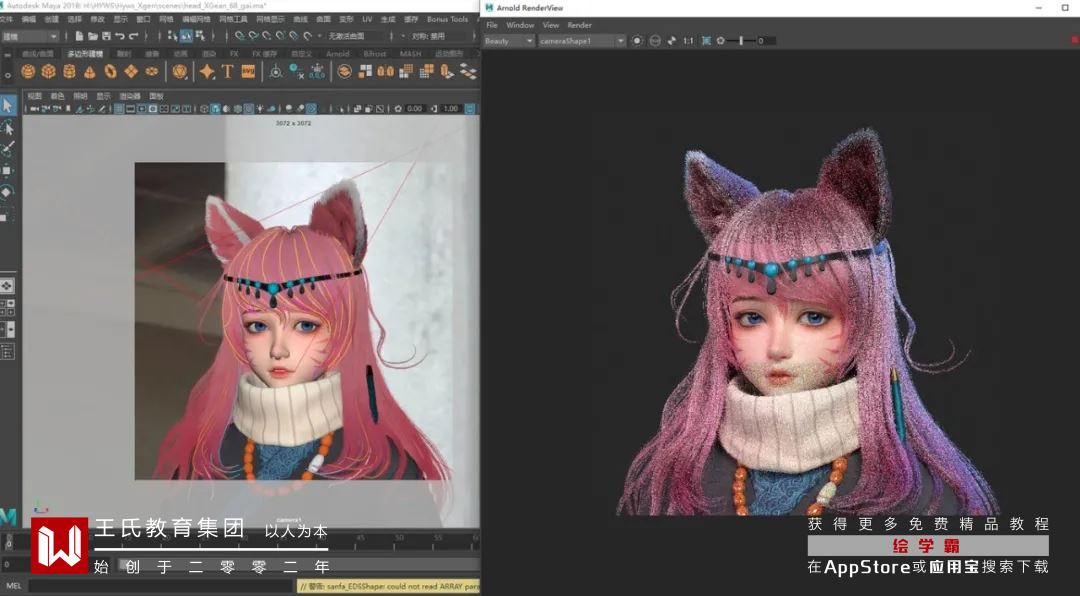Screen dimensions: 1080x596
Task: Create a polygon plane from shelf
Action: point(131,71)
